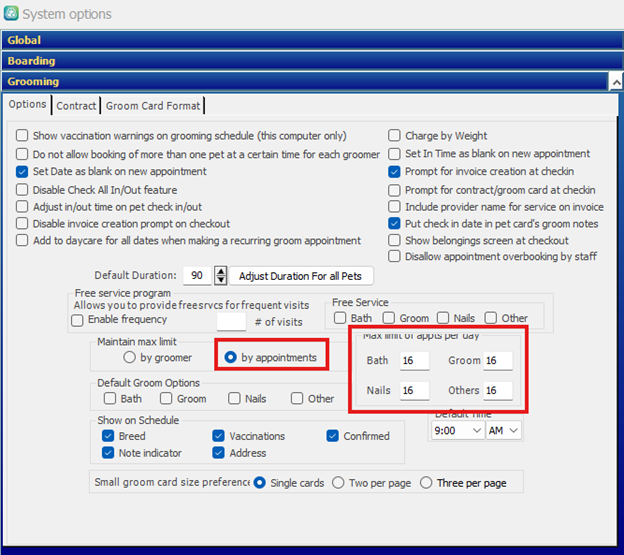The image size is (624, 555).
Task: Check Set In Time as blank on new appointment
Action: tap(394, 154)
